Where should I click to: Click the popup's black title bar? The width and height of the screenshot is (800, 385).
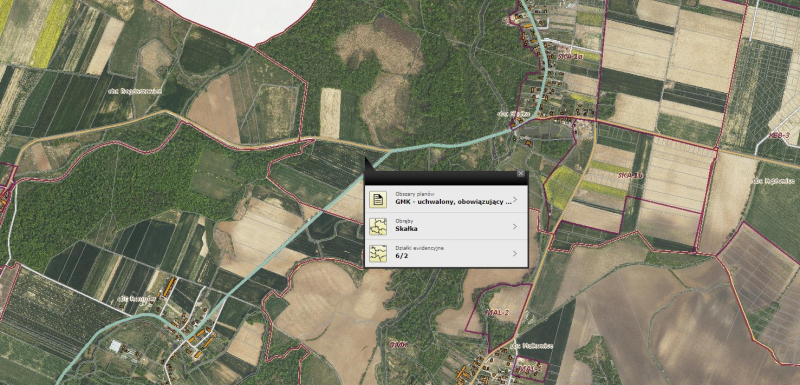(x=441, y=177)
